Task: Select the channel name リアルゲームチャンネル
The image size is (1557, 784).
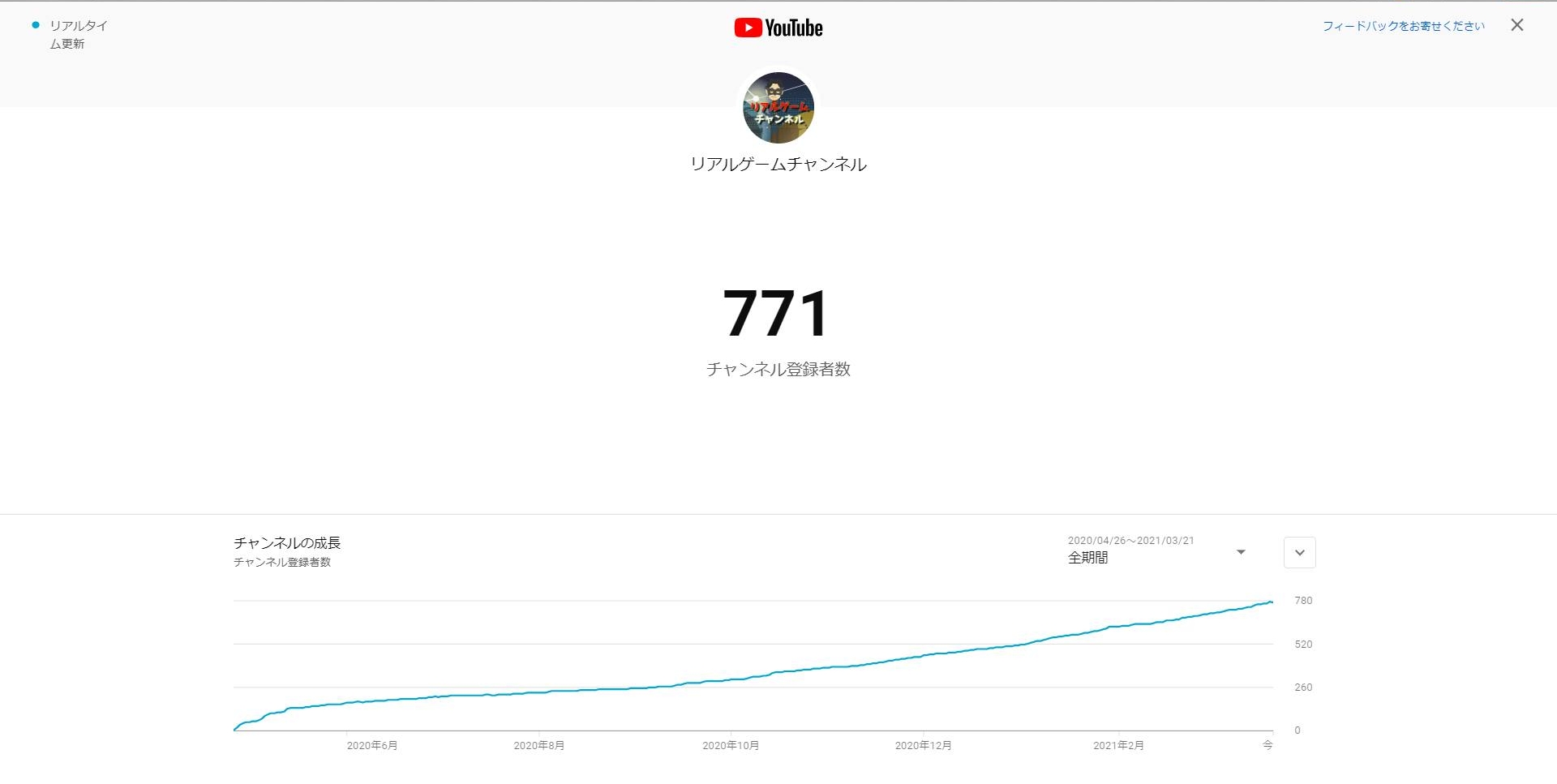Action: tap(778, 165)
